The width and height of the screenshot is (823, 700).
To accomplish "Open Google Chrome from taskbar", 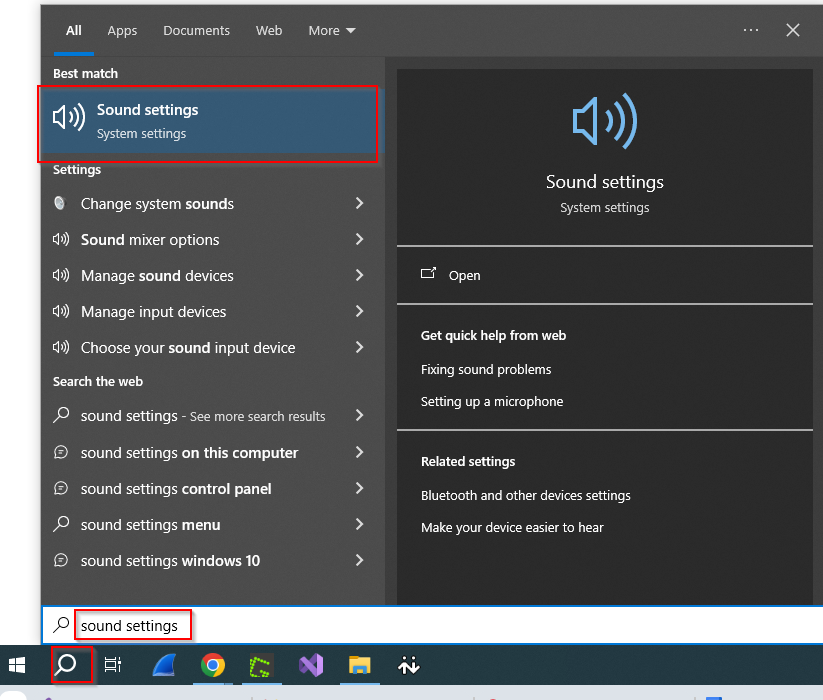I will (x=213, y=665).
